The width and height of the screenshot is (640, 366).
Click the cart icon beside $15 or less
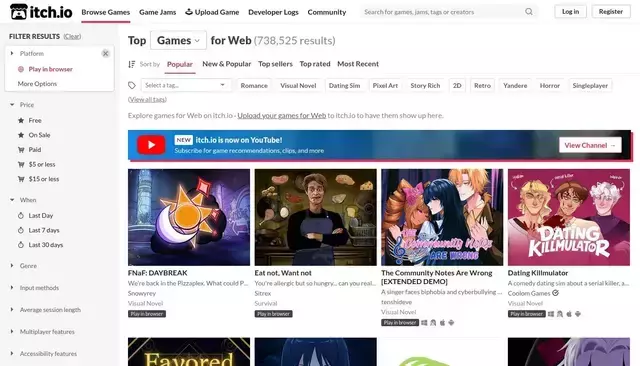coord(21,179)
